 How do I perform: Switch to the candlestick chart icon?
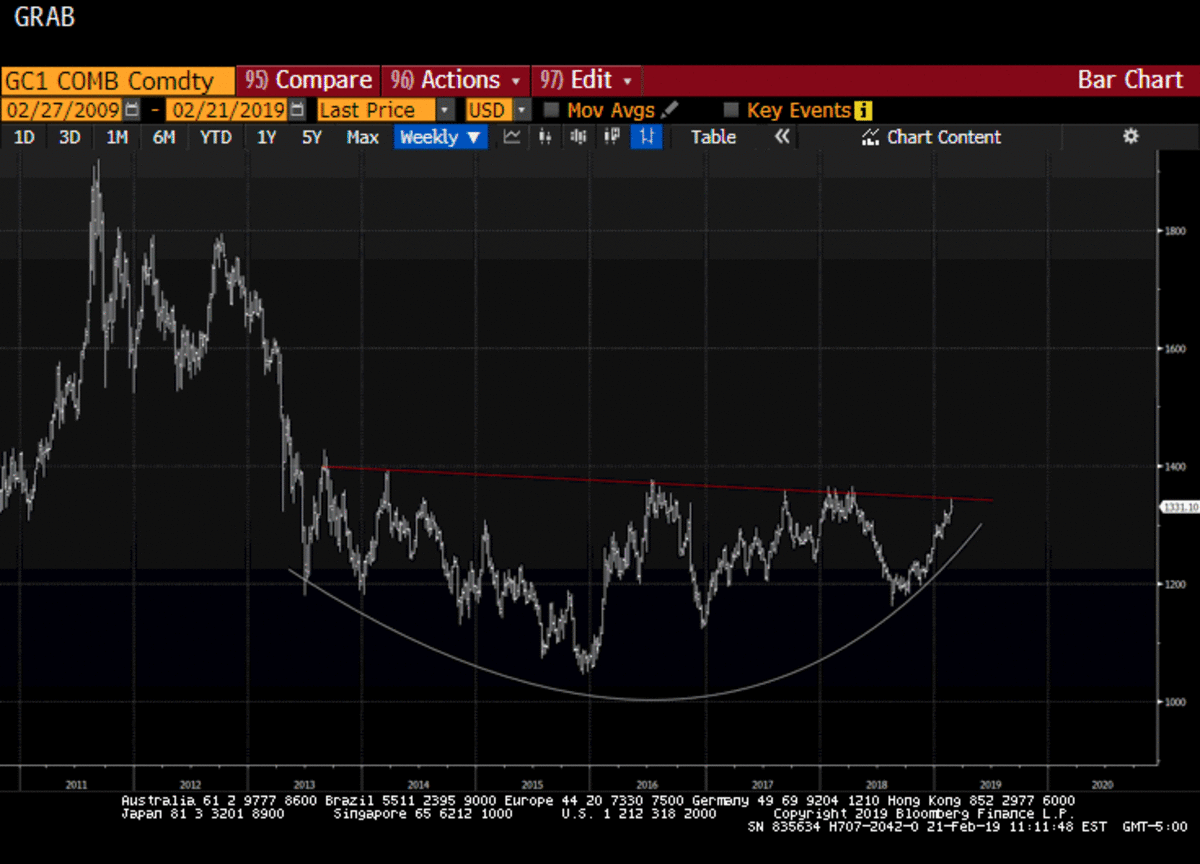click(545, 137)
